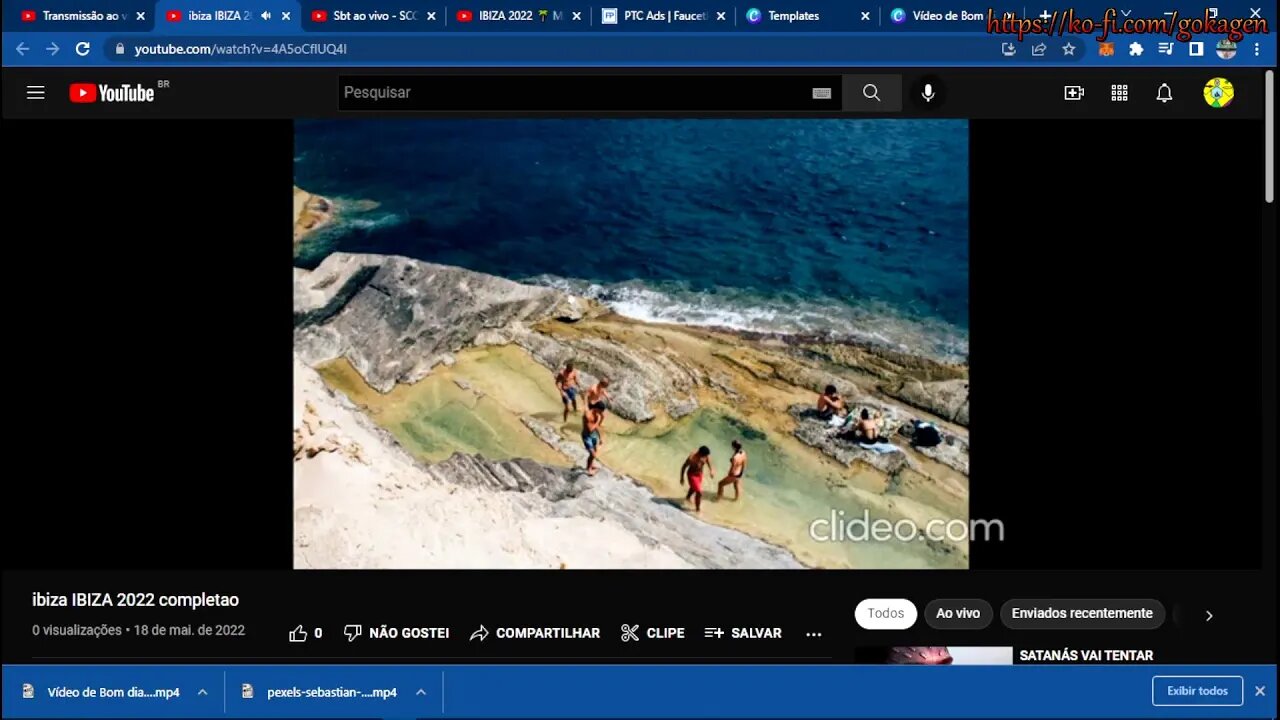Click the search magnifier button
1280x720 pixels.
click(x=872, y=93)
